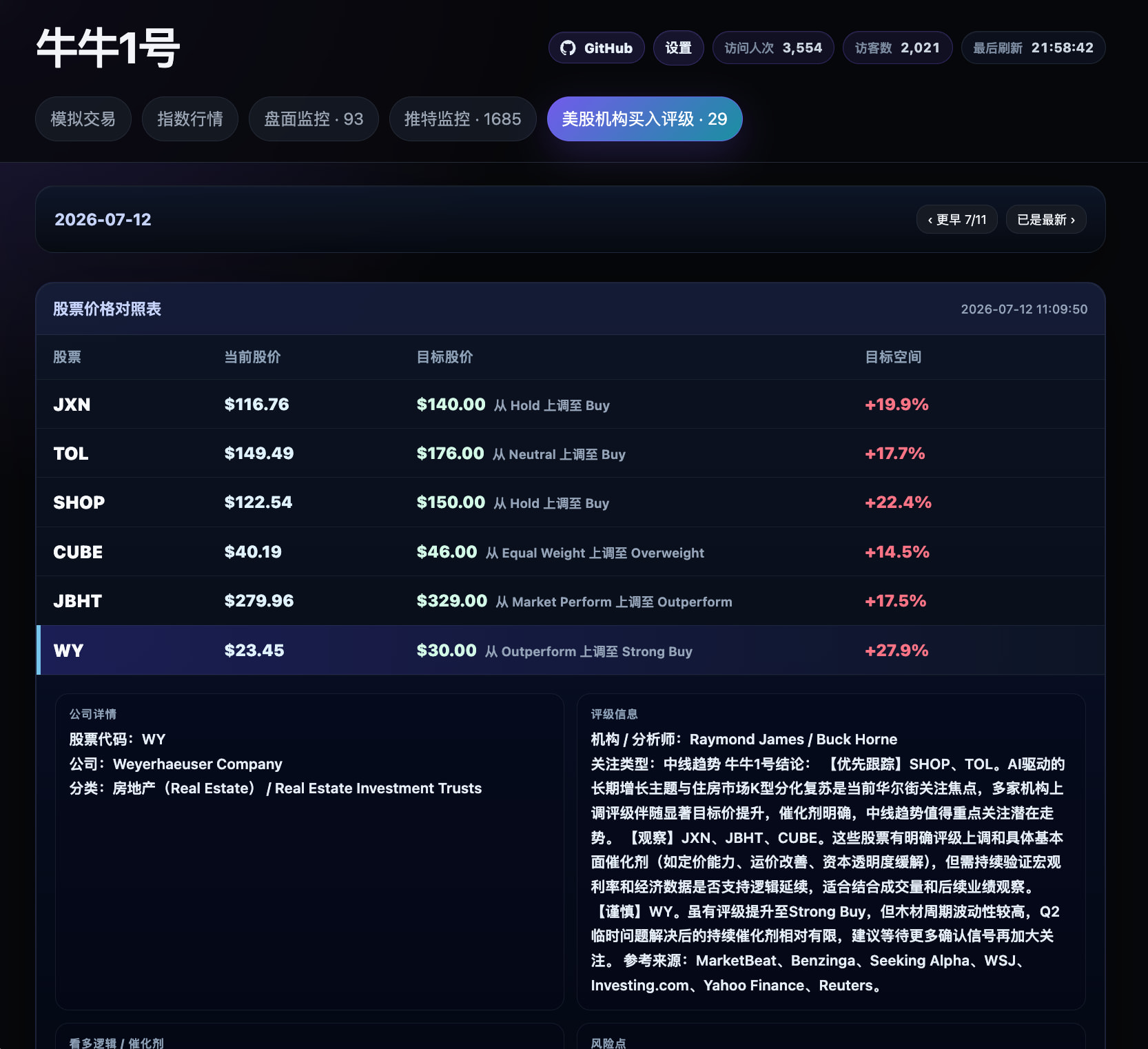Viewport: 1148px width, 1049px height.
Task: Click the 股票 column header
Action: tap(67, 357)
